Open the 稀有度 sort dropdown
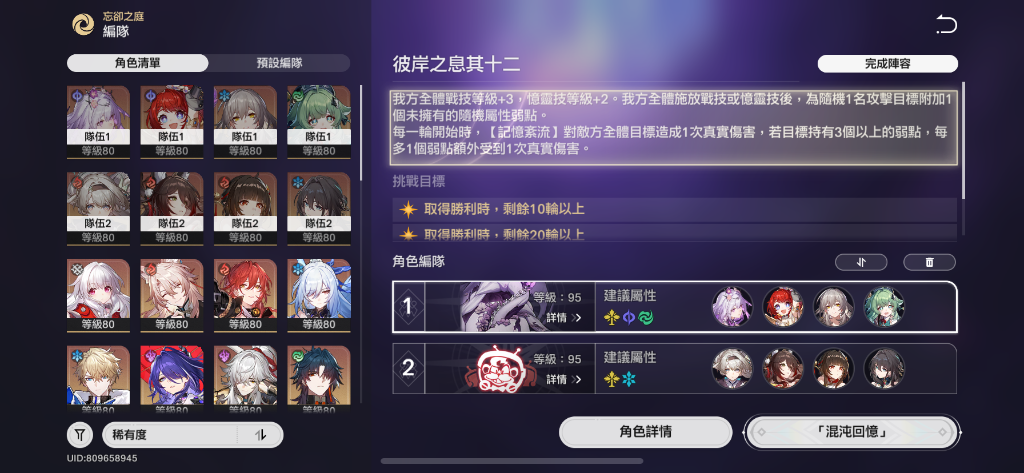This screenshot has height=473, width=1024. (169, 434)
